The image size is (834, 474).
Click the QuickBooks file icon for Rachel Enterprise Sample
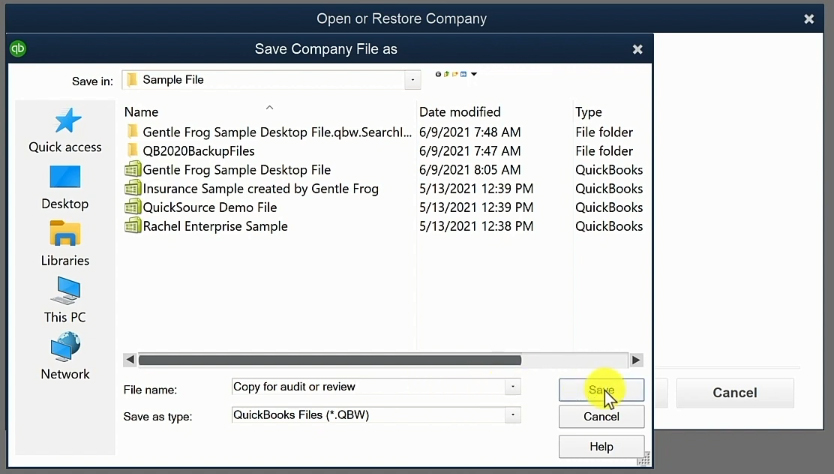[133, 226]
